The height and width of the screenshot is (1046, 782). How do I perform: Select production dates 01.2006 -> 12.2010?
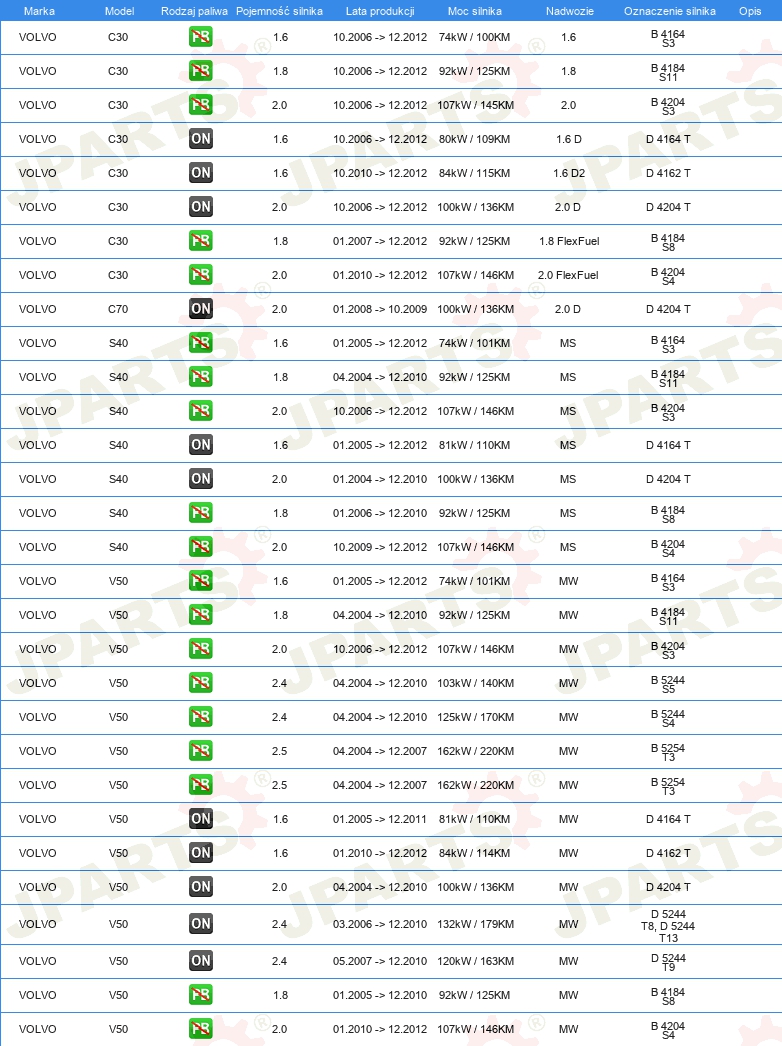tap(380, 513)
